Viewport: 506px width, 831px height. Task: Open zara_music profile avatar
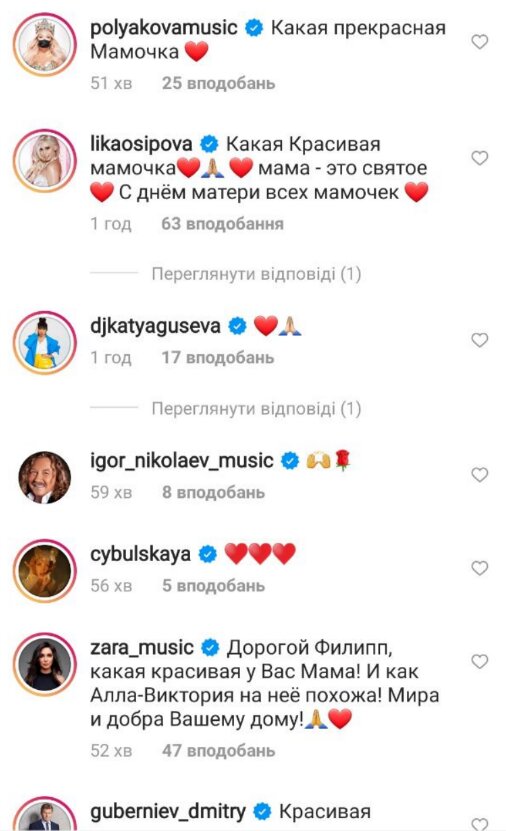coord(45,664)
